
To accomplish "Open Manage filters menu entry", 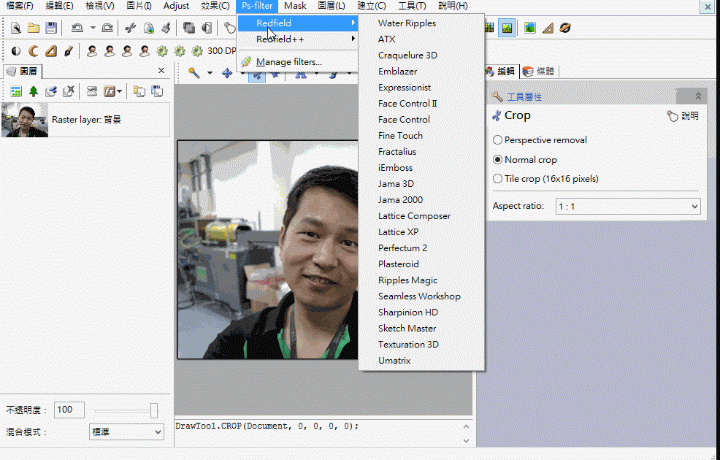I will pyautogui.click(x=288, y=62).
